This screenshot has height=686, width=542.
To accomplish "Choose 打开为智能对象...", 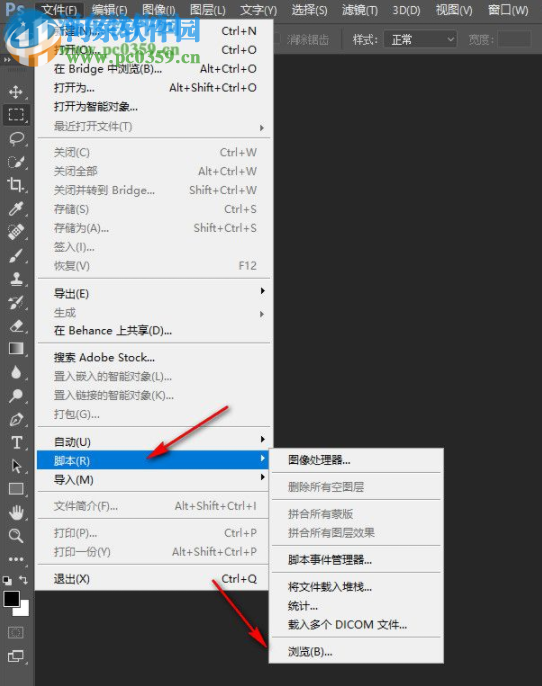I will click(154, 107).
